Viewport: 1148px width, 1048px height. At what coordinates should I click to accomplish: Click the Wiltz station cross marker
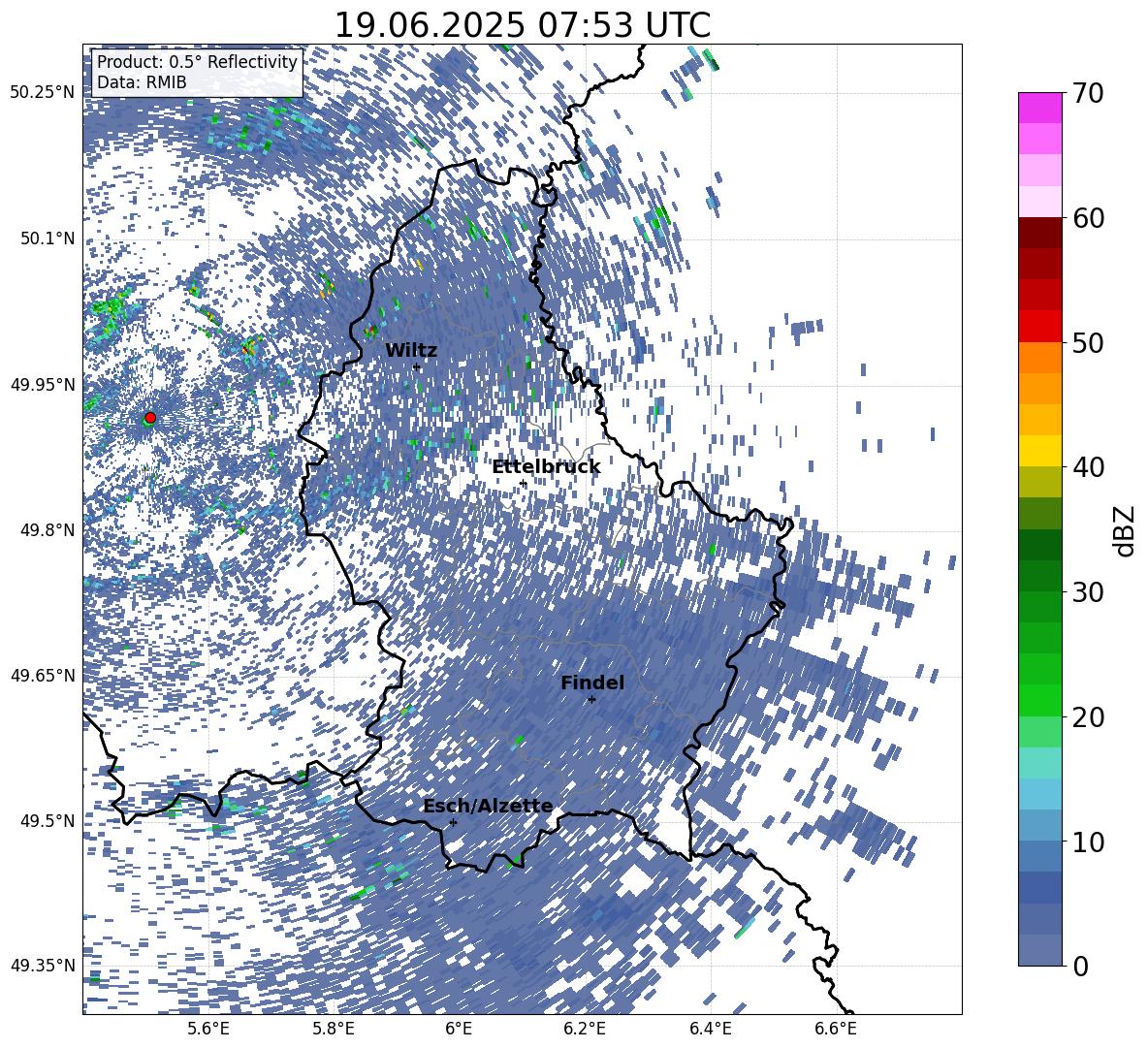coord(417,366)
